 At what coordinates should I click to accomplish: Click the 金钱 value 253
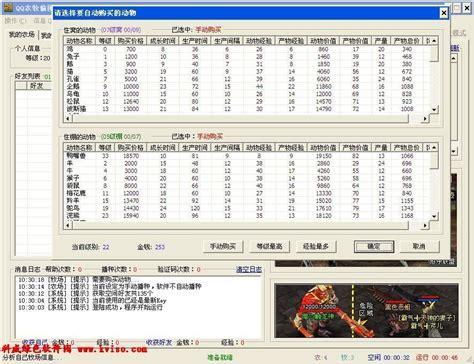(x=160, y=247)
